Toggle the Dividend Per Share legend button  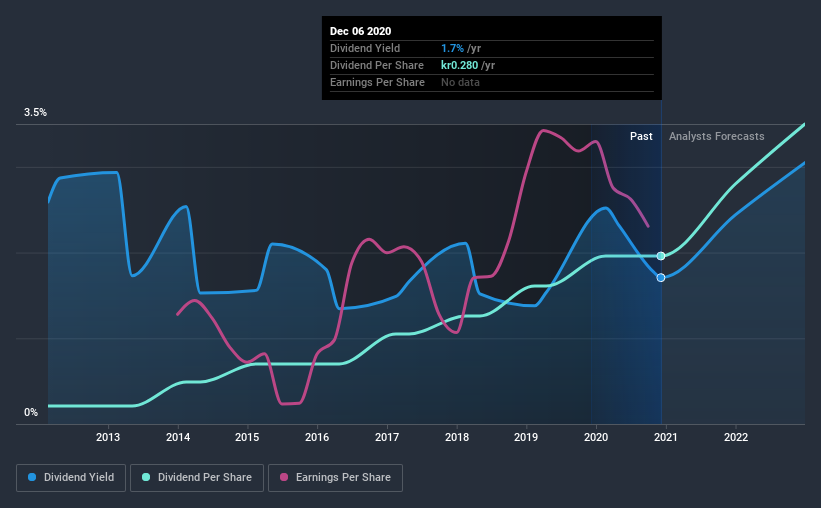pos(197,478)
